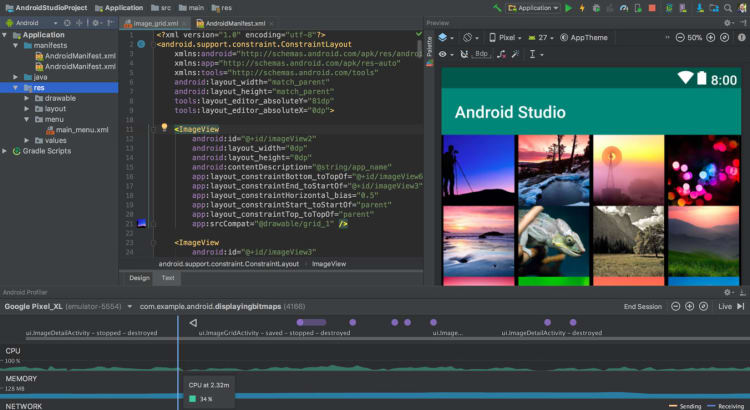Build the project with the green hammer icon

click(497, 8)
